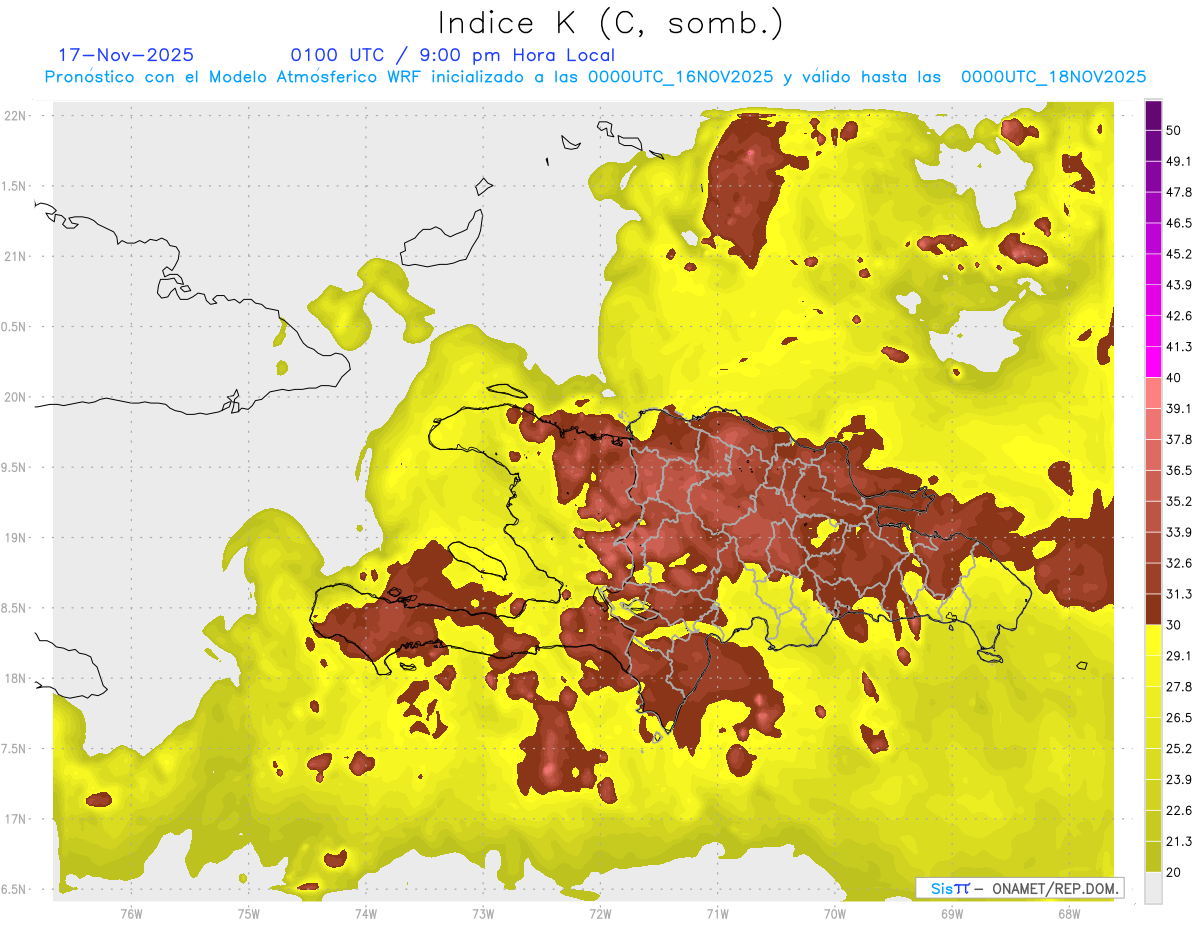This screenshot has height=927, width=1200.
Task: Click the date '17-Nov-2025' text
Action: click(126, 55)
